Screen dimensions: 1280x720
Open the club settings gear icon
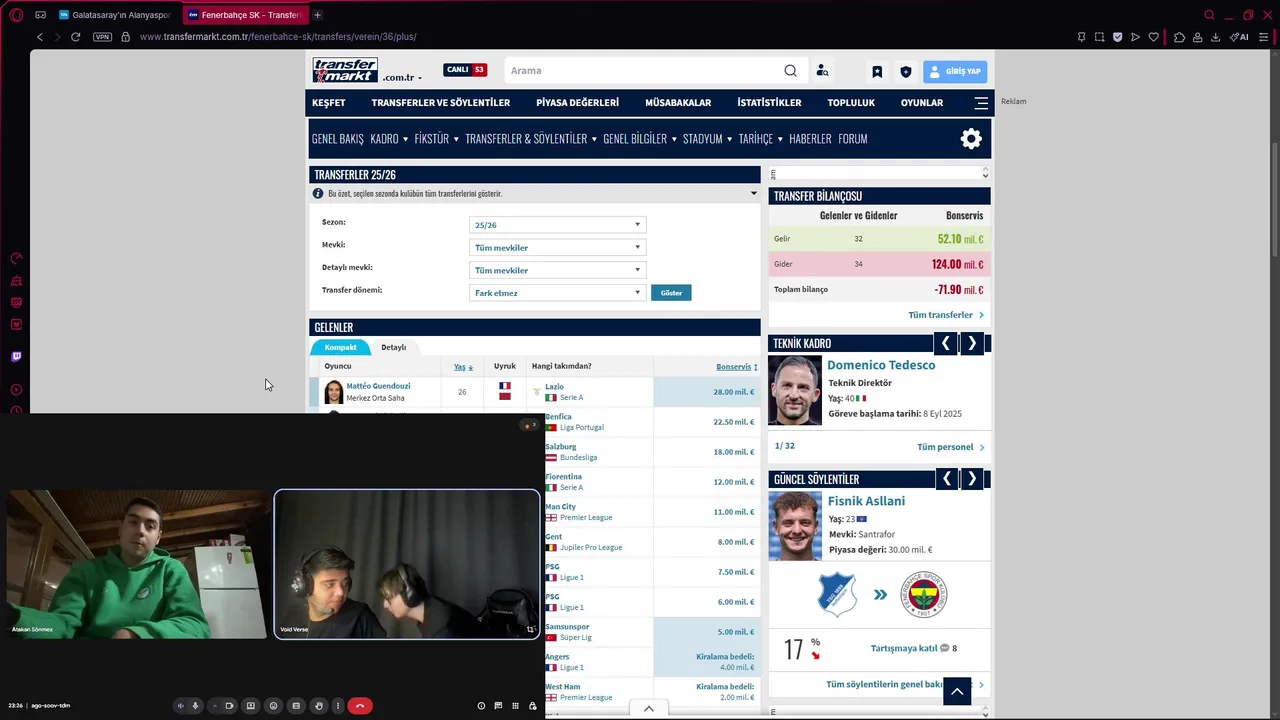pos(971,139)
